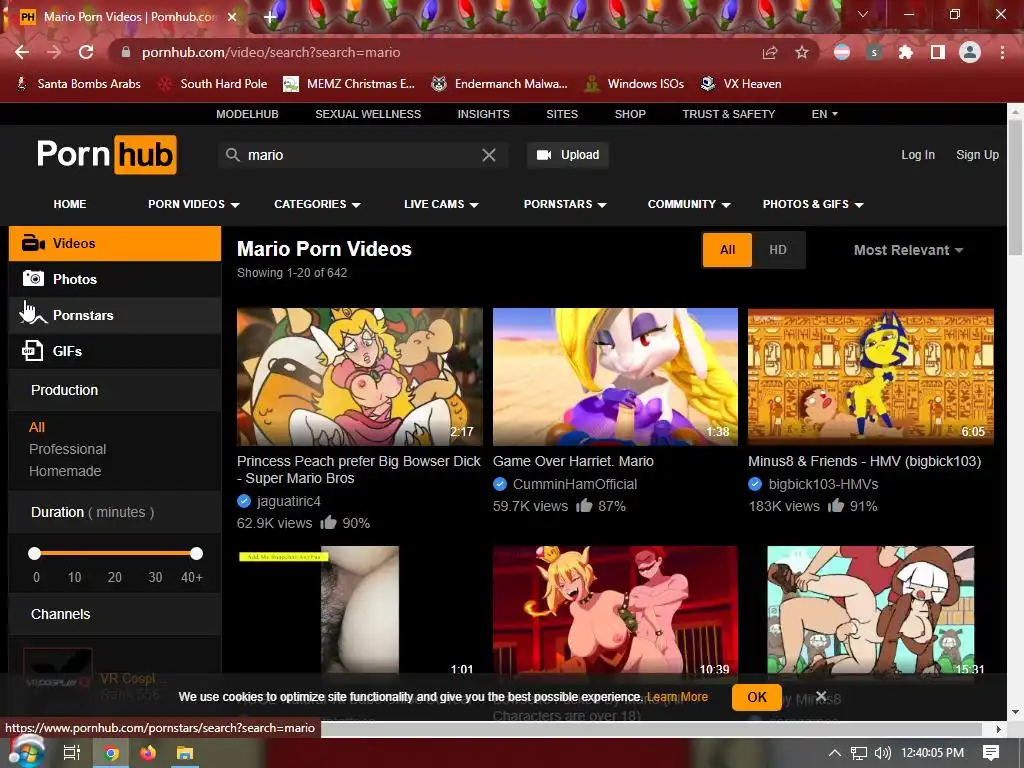Open TRUST & SAFETY in the top bar
The image size is (1024, 768).
(729, 114)
